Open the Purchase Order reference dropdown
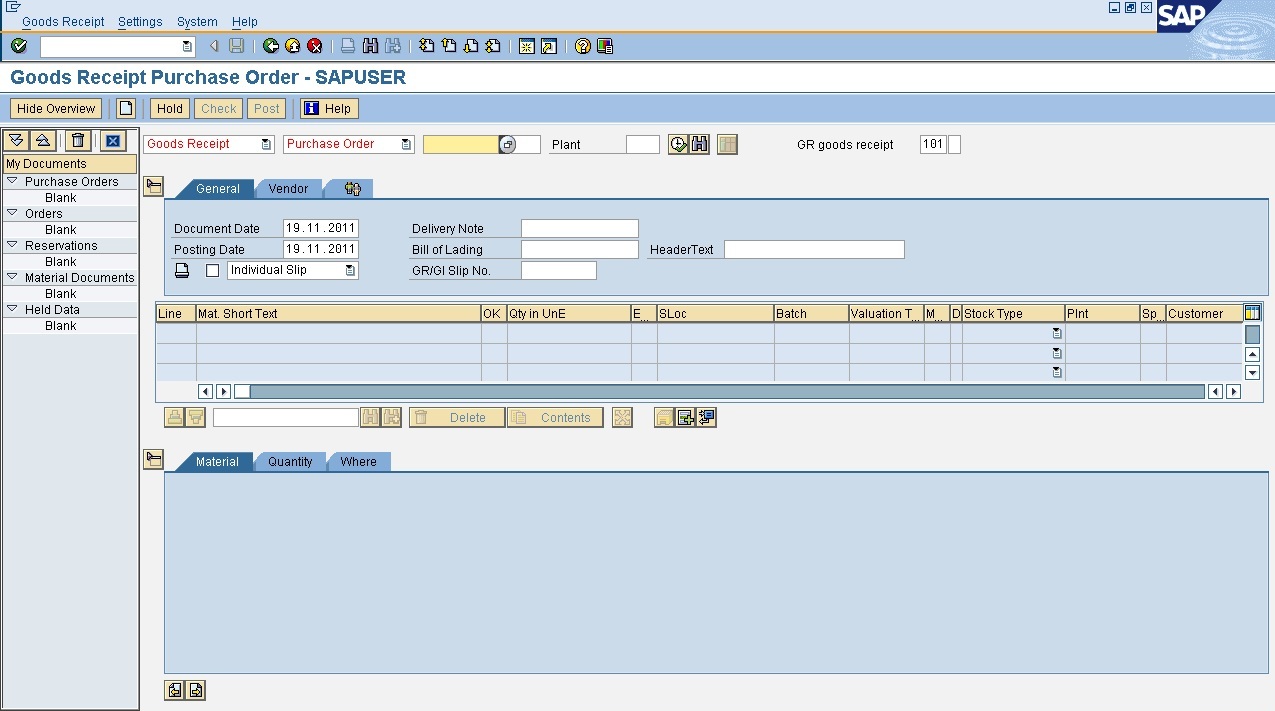1275x711 pixels. (x=406, y=144)
